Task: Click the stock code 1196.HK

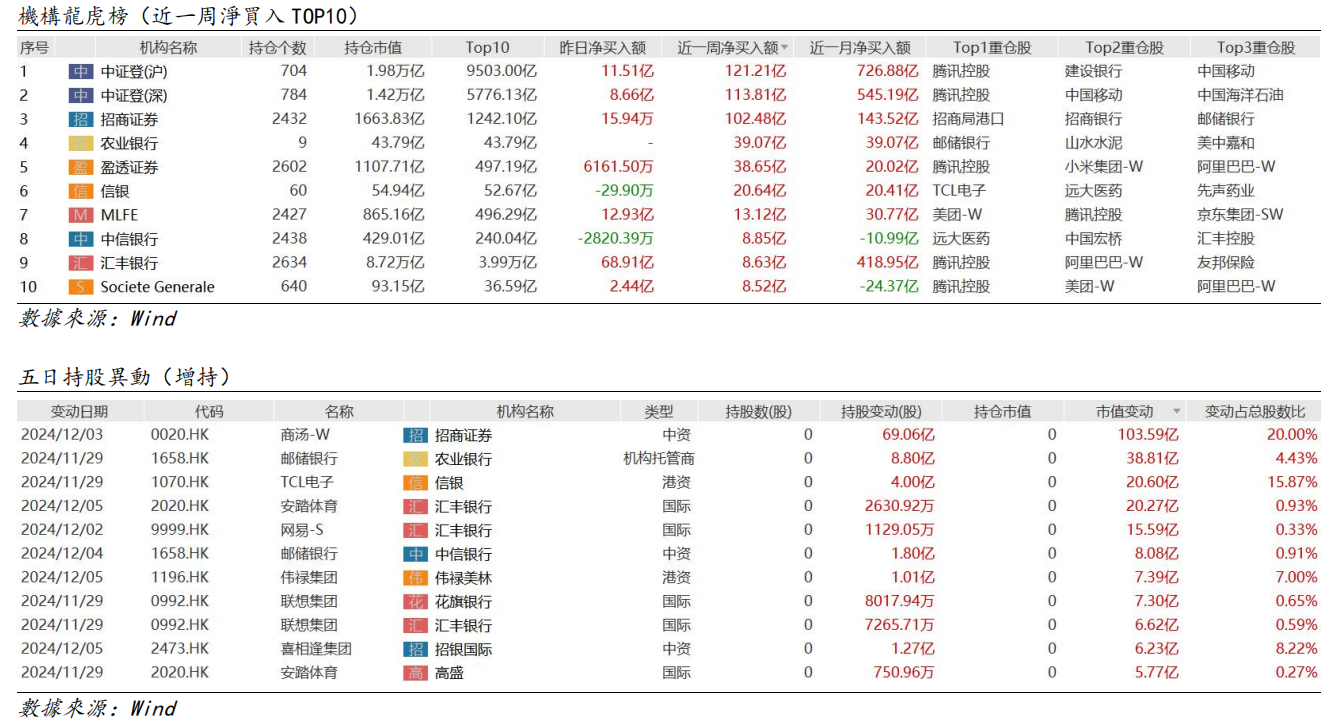Action: coord(180,577)
